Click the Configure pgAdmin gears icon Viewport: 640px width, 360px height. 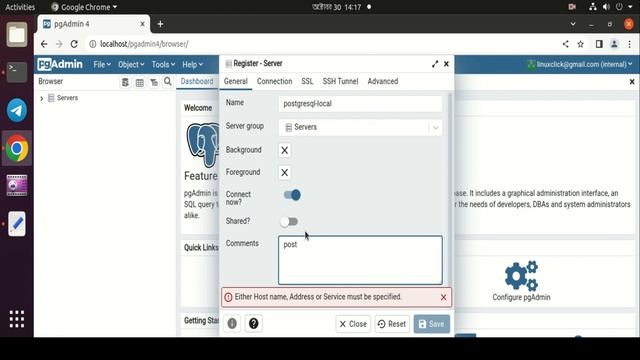coord(521,276)
